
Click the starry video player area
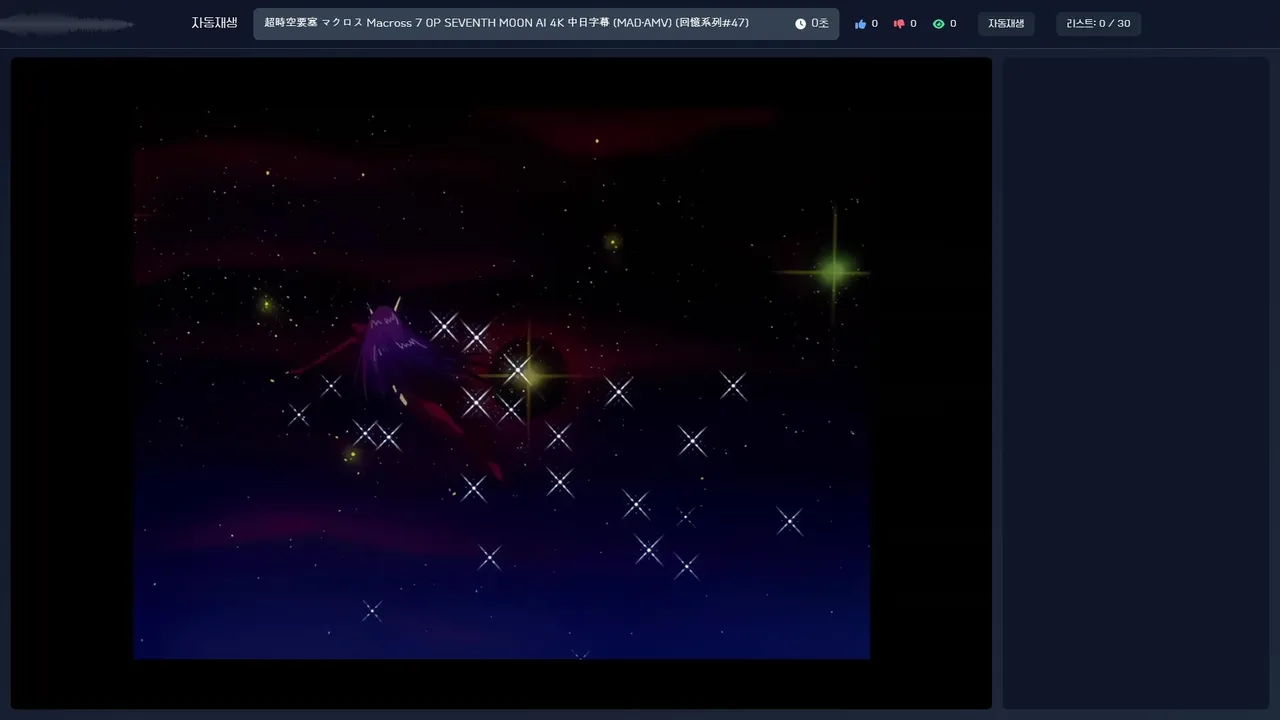click(x=501, y=383)
